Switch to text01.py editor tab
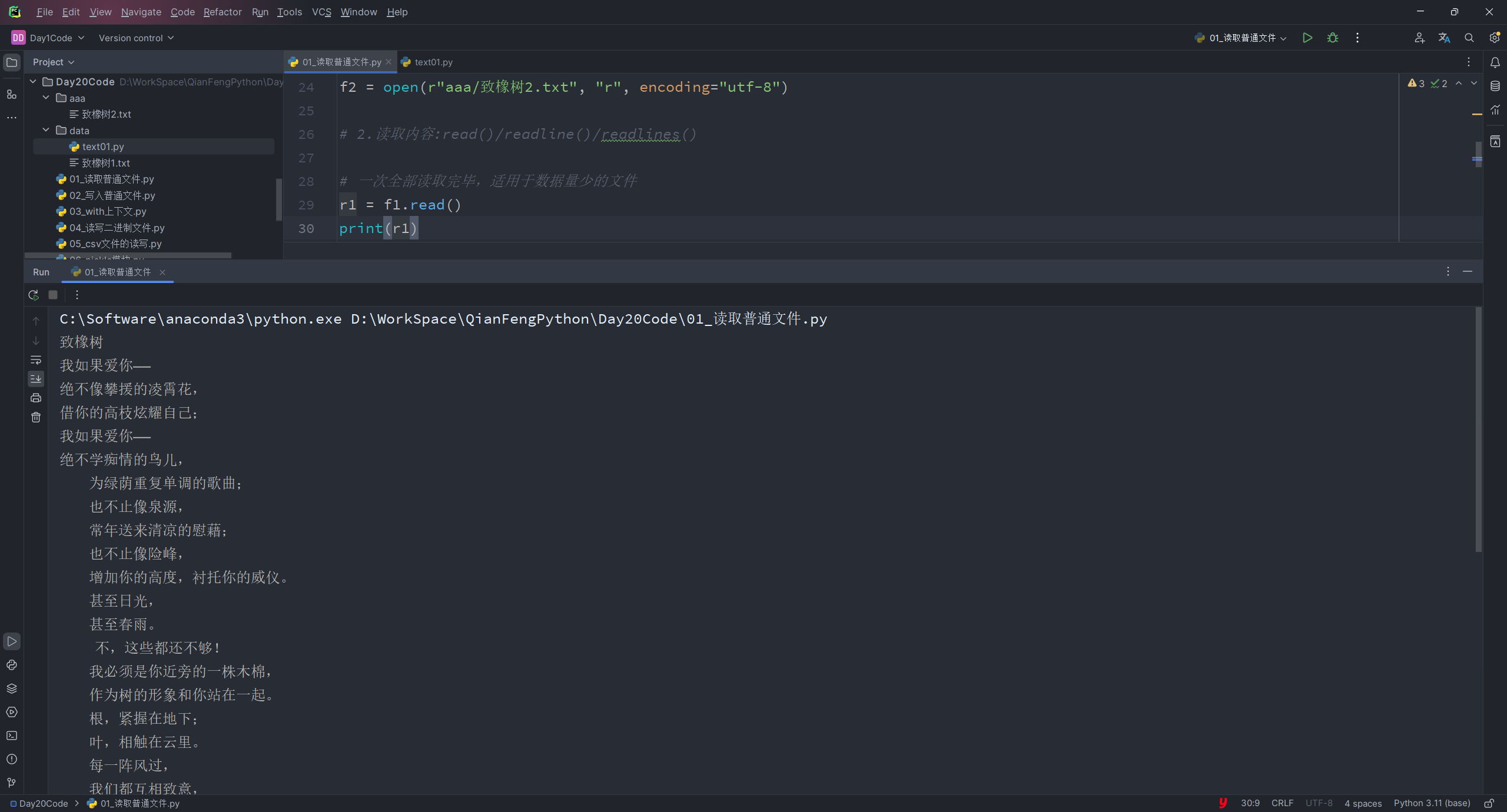1507x812 pixels. tap(427, 62)
